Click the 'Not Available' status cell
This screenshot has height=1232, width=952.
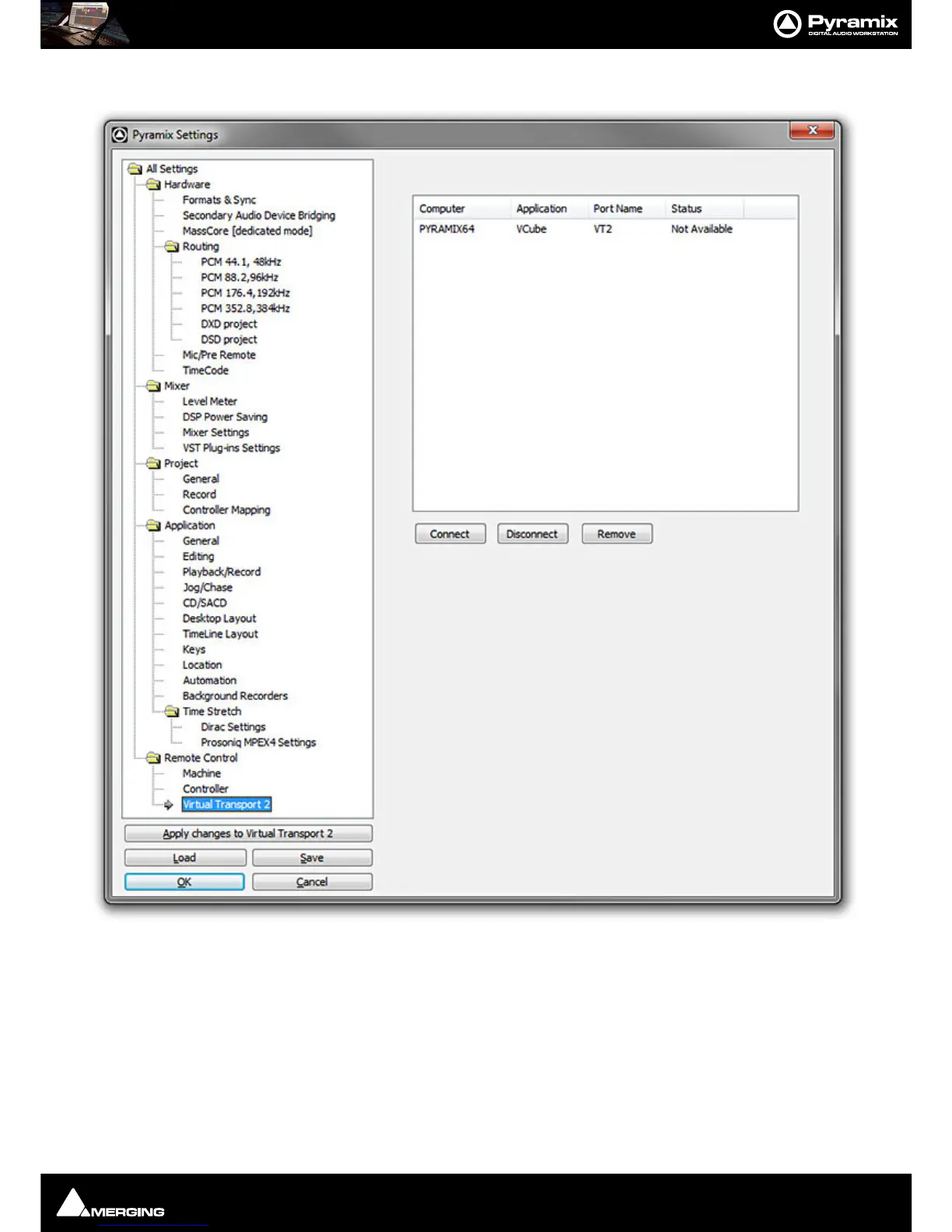702,229
